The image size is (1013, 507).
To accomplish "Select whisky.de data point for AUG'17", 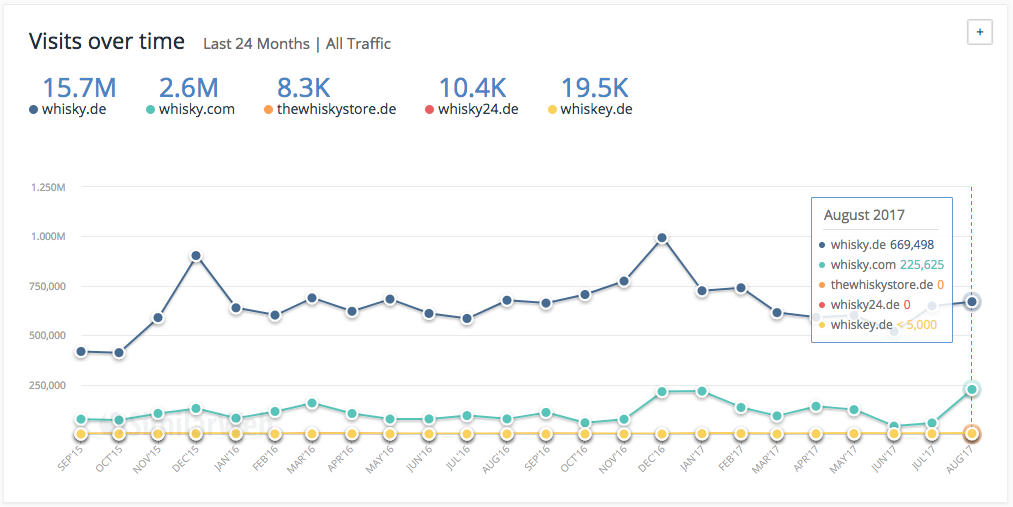I will tap(972, 302).
